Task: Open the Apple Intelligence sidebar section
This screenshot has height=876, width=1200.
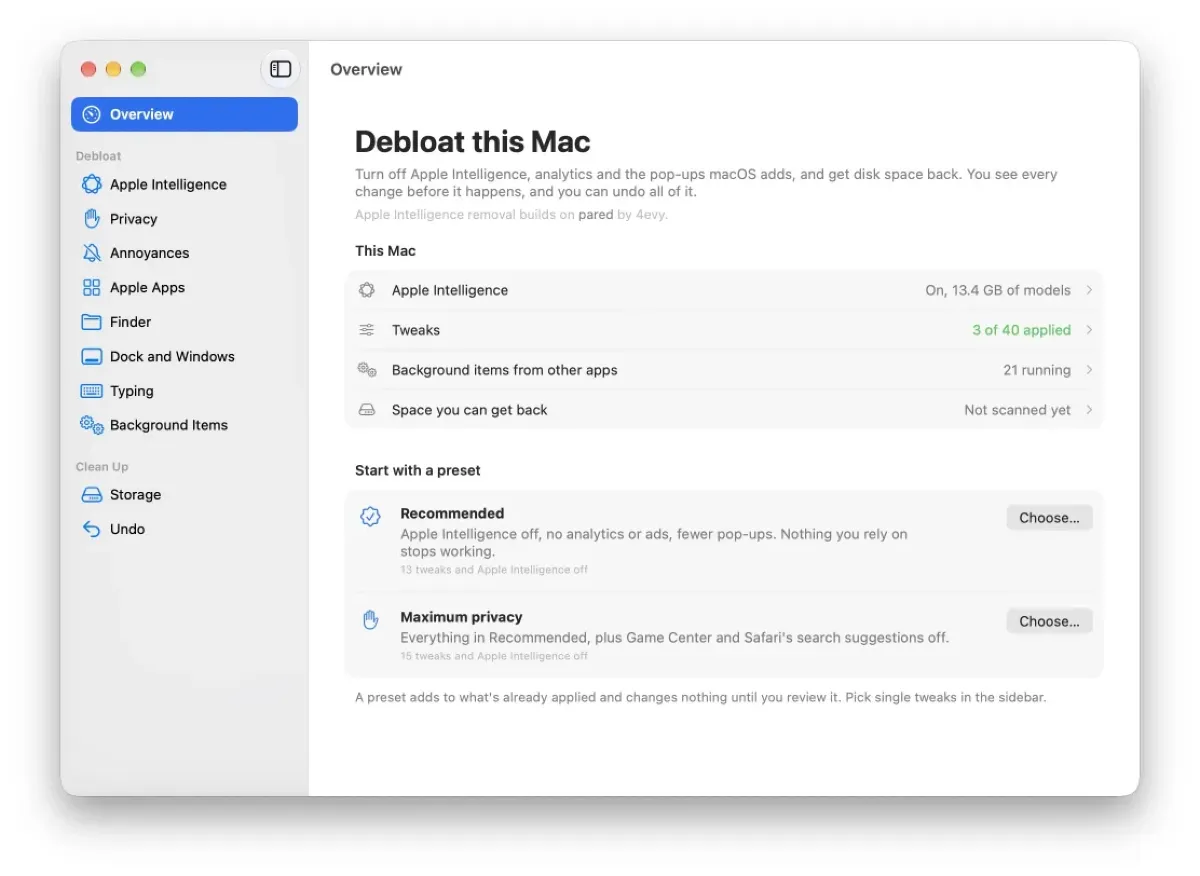Action: pyautogui.click(x=184, y=184)
